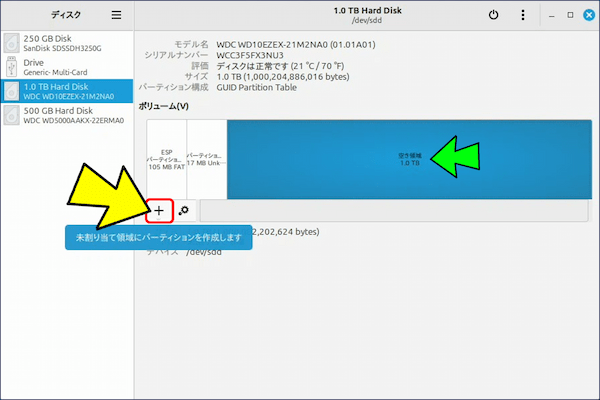The image size is (600, 400).
Task: Maximize the Disks window
Action: pyautogui.click(x=568, y=15)
